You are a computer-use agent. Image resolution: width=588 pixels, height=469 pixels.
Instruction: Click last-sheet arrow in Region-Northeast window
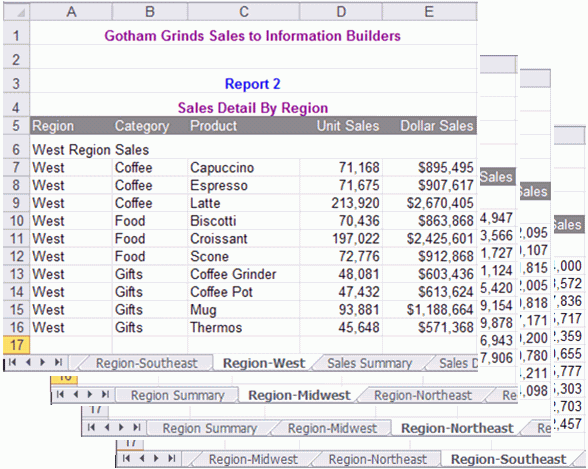click(137, 427)
